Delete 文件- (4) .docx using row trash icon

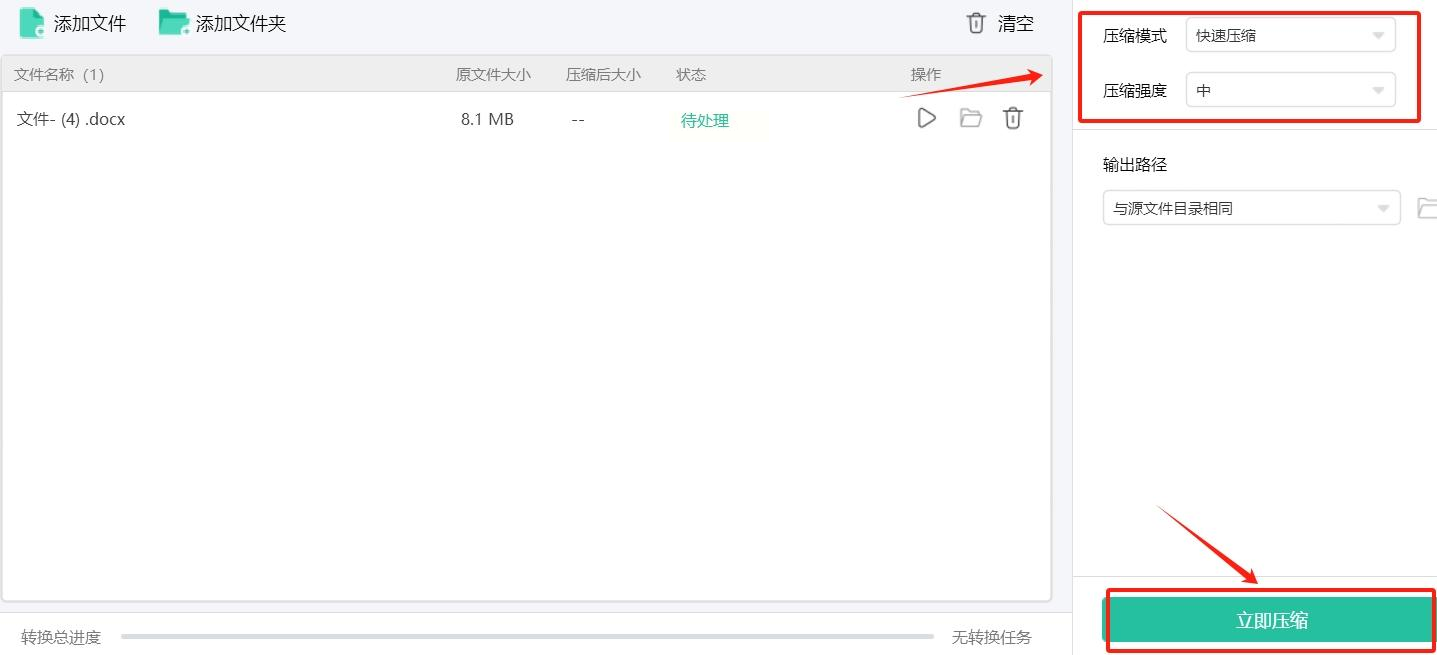(x=1013, y=118)
